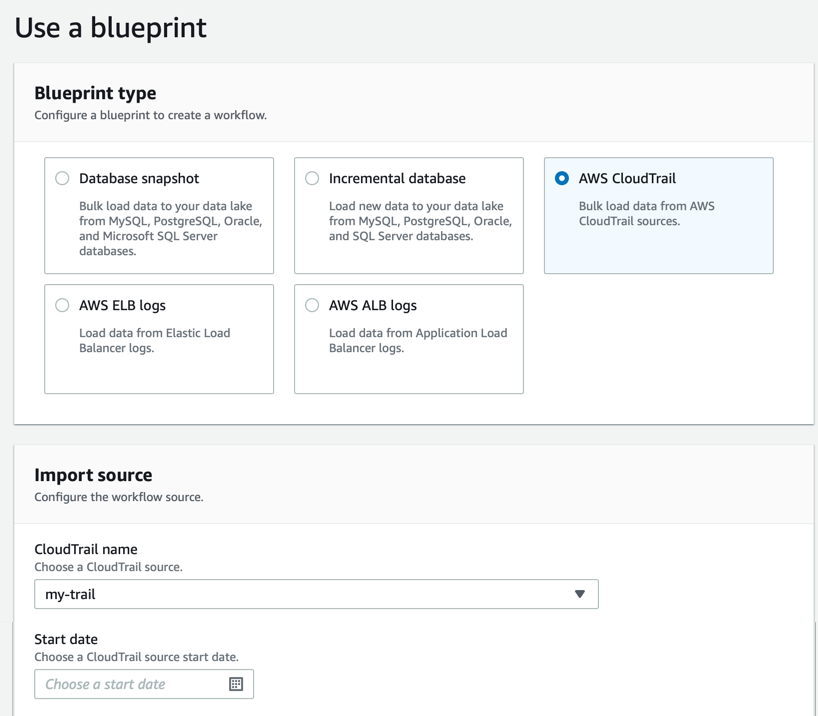Viewport: 818px width, 716px height.
Task: Click the Application Load Balancer logs description
Action: pyautogui.click(x=417, y=340)
